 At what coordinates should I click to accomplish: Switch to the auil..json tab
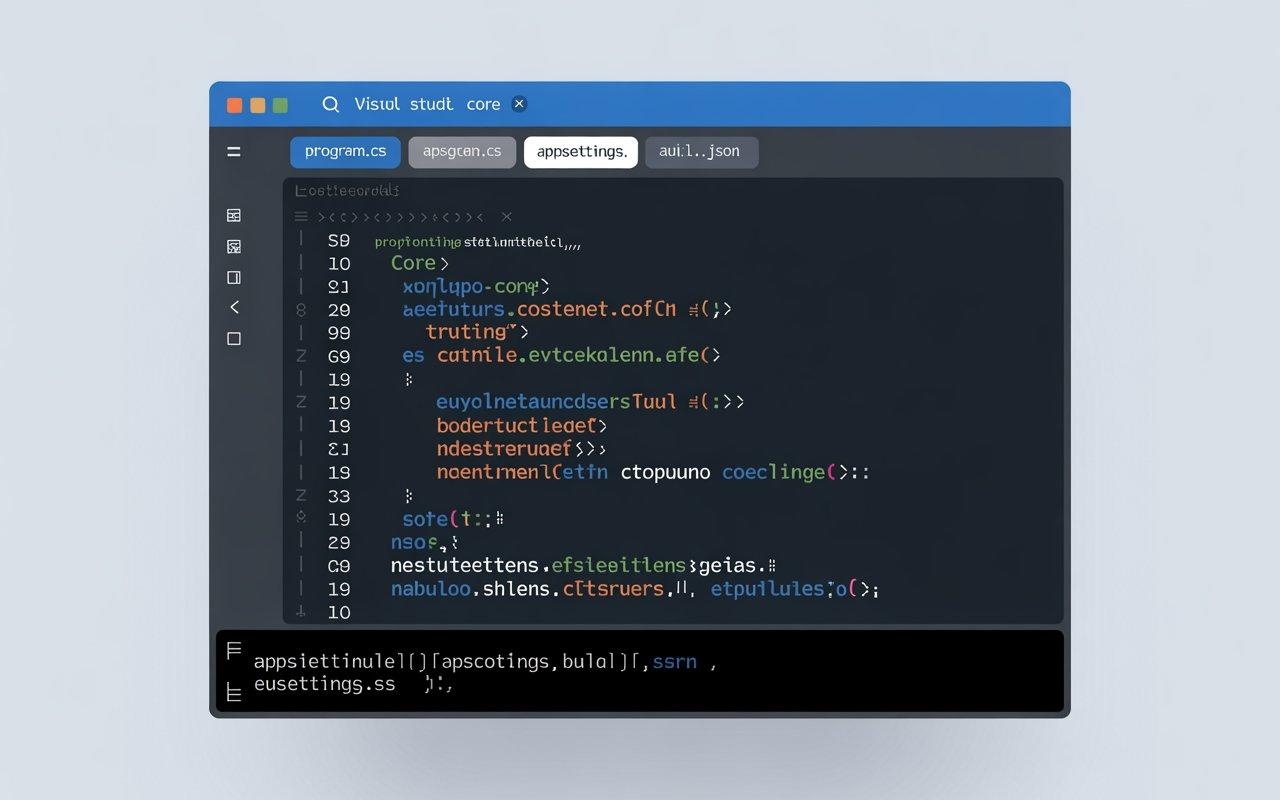tap(700, 152)
